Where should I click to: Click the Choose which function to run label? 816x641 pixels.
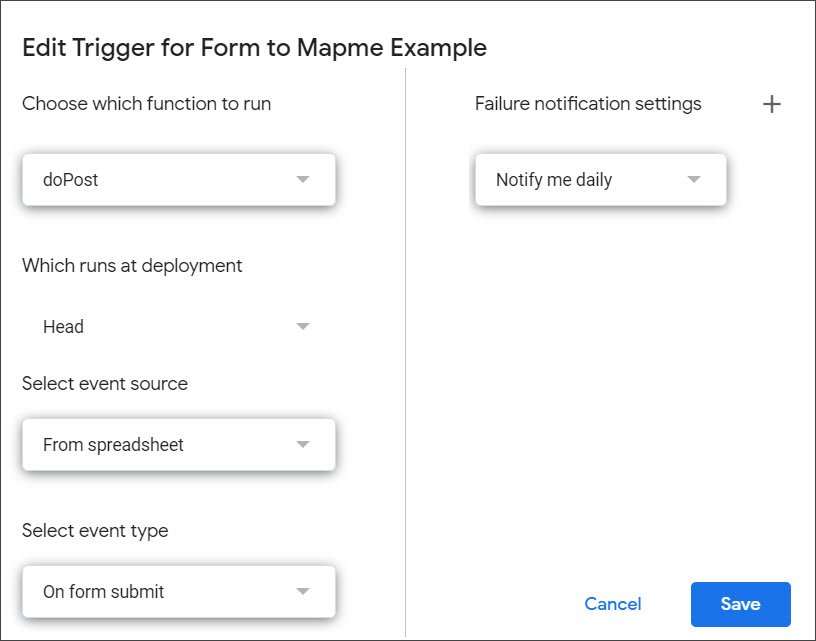[x=145, y=103]
